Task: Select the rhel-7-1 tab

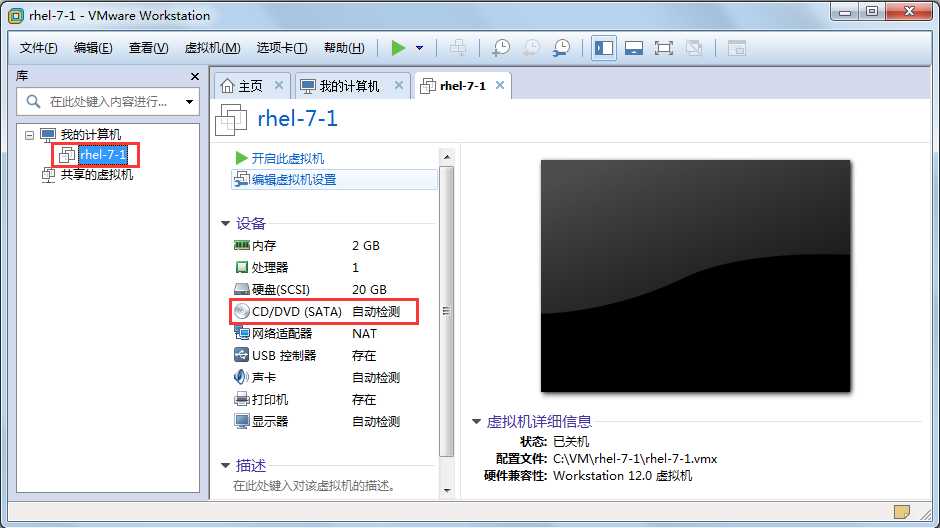Action: pyautogui.click(x=462, y=86)
